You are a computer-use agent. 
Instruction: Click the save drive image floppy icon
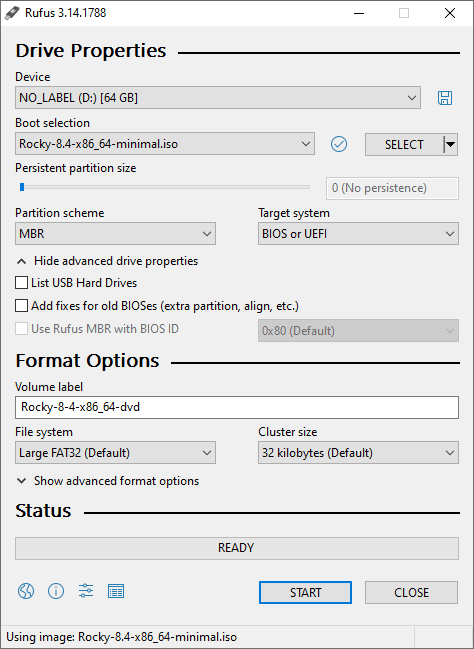click(x=445, y=98)
